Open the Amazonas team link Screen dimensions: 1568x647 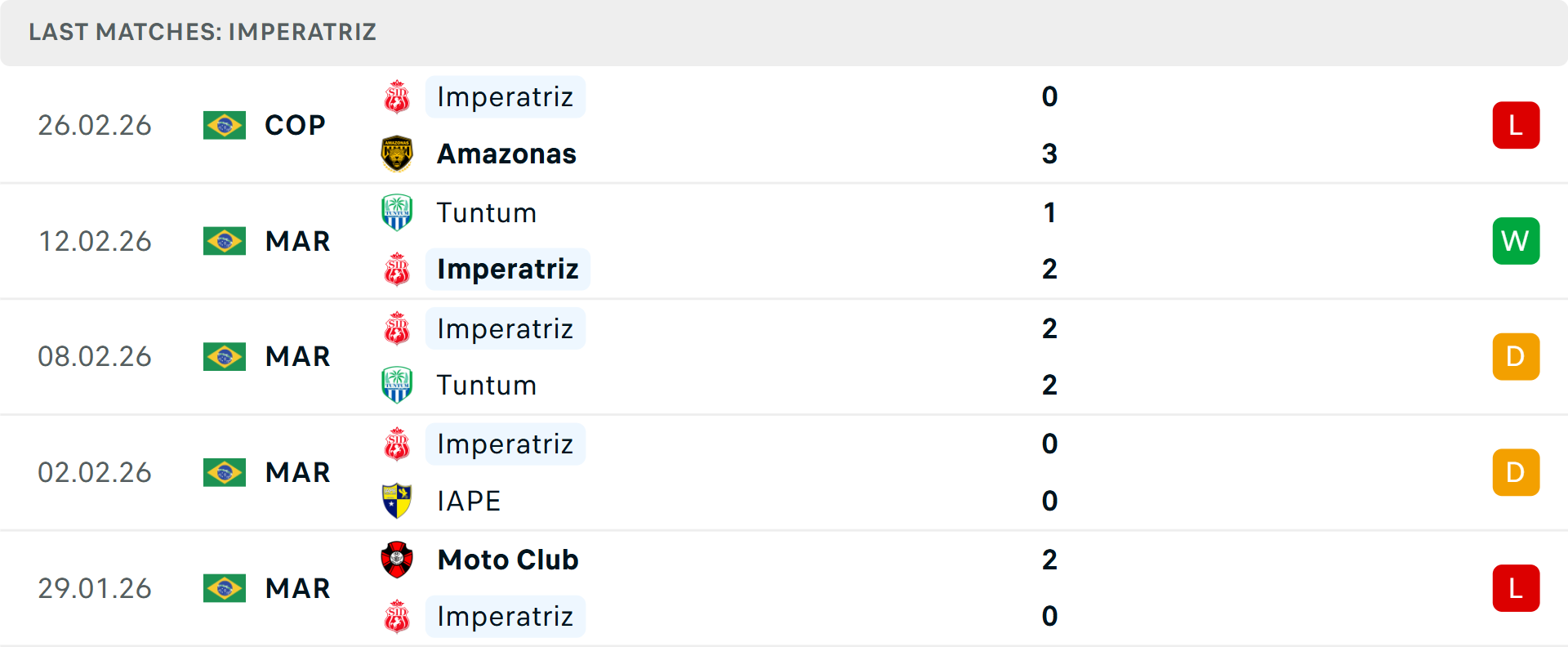506,154
